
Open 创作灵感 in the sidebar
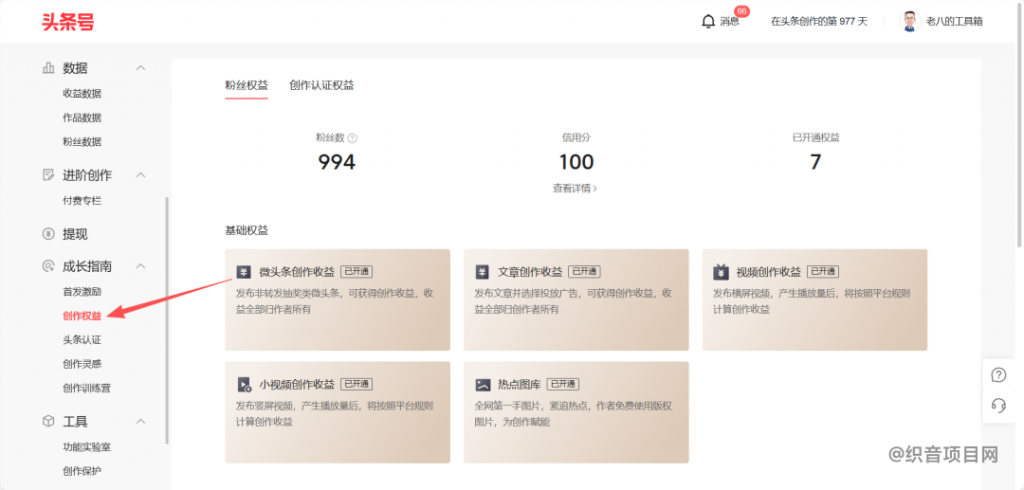click(82, 364)
